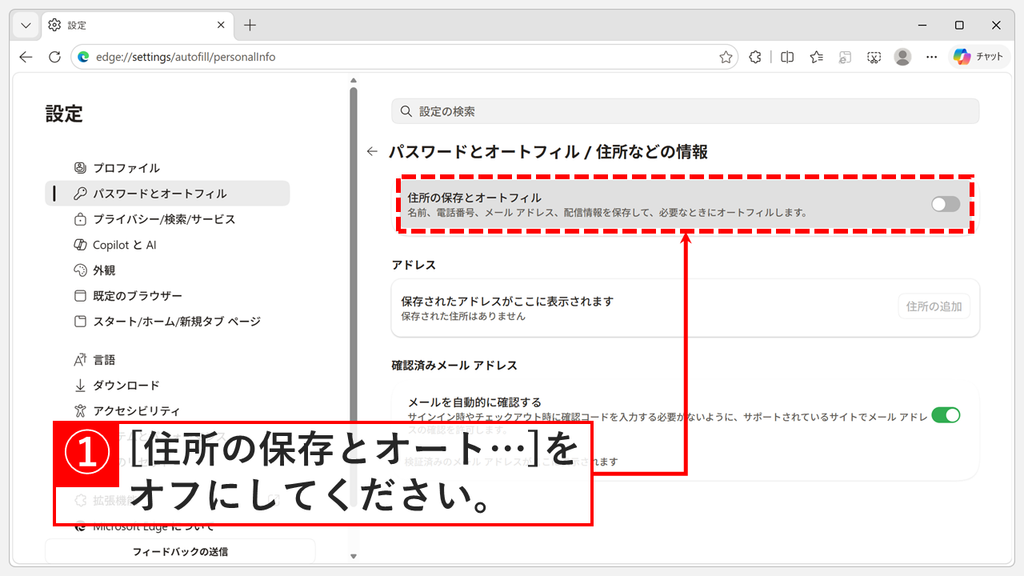Select the 設定 browser tab
Image resolution: width=1024 pixels, height=576 pixels.
point(138,25)
